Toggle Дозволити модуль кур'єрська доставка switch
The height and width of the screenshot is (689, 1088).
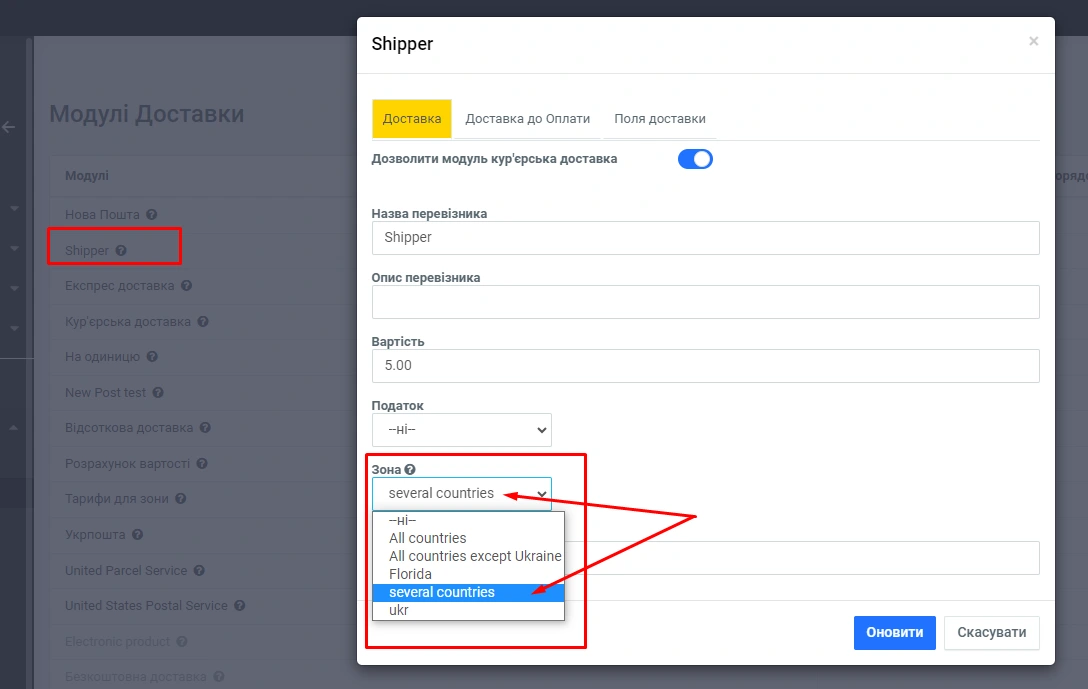(695, 159)
